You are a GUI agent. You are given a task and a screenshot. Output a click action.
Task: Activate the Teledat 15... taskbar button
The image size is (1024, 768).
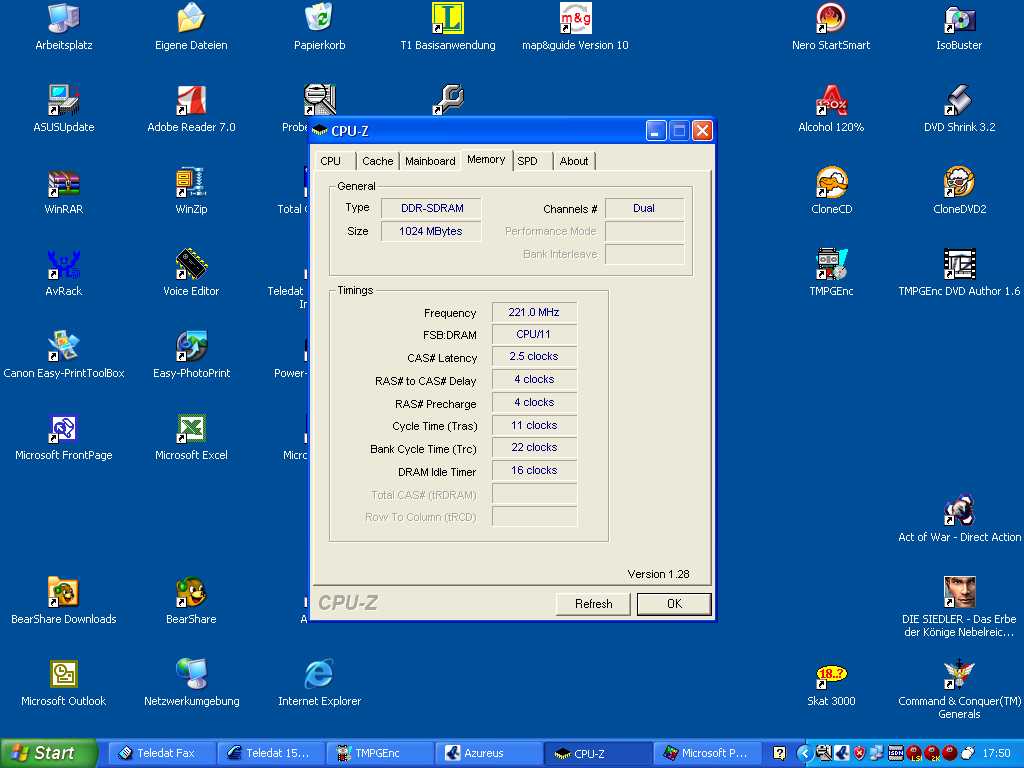click(270, 753)
